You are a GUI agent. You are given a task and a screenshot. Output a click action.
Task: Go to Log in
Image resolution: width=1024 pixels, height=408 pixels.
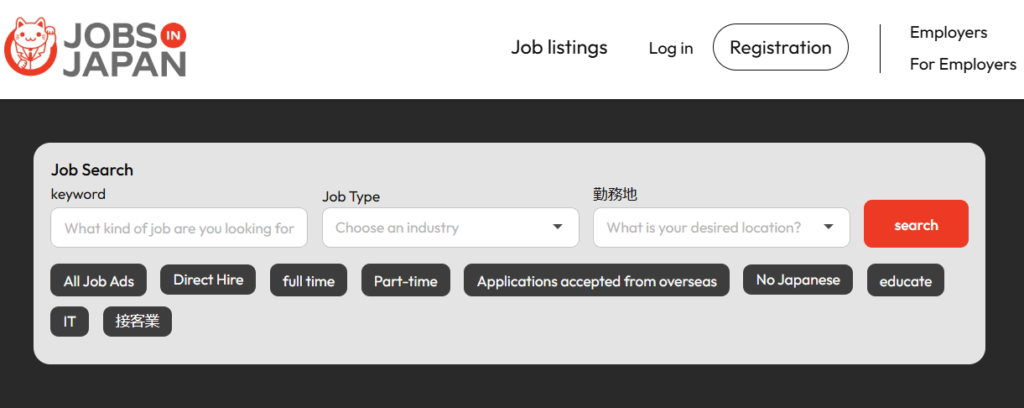[671, 48]
